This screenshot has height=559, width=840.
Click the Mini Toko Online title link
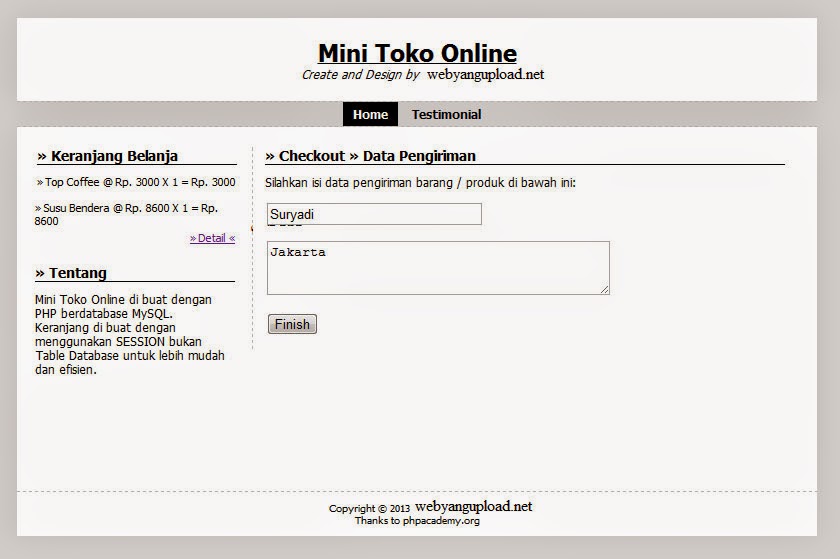(x=417, y=53)
